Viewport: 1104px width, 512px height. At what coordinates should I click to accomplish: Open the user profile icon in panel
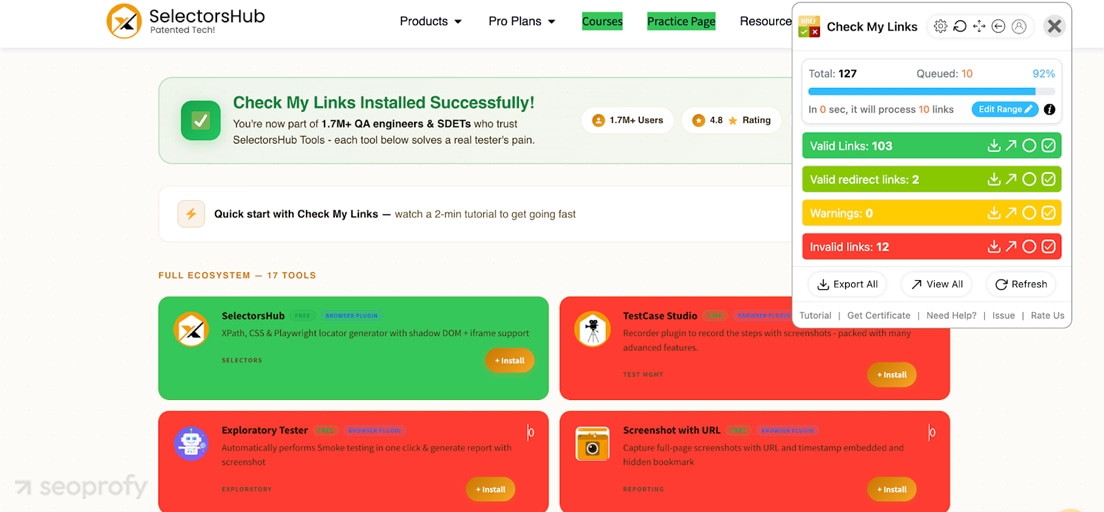(x=1019, y=27)
